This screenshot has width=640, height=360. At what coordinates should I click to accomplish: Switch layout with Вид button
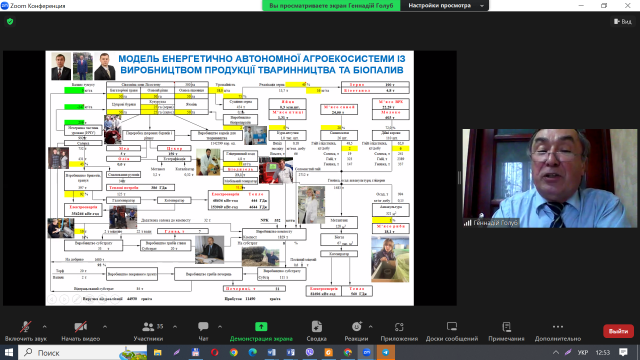point(623,22)
